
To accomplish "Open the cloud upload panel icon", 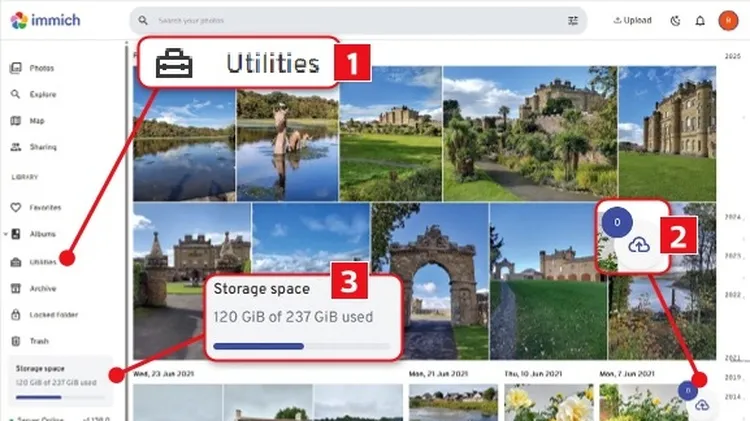I will [x=702, y=405].
